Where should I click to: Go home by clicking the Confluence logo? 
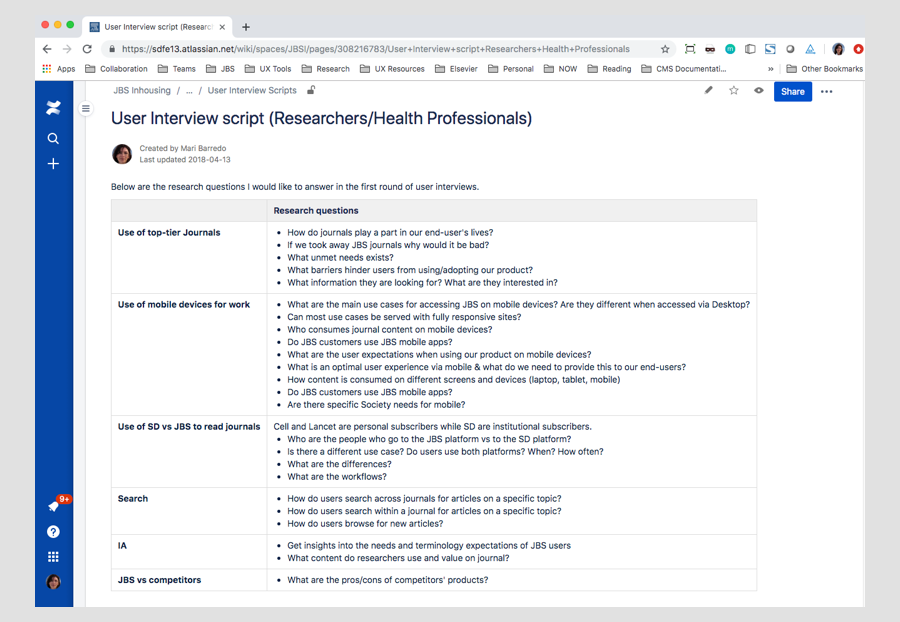click(53, 107)
